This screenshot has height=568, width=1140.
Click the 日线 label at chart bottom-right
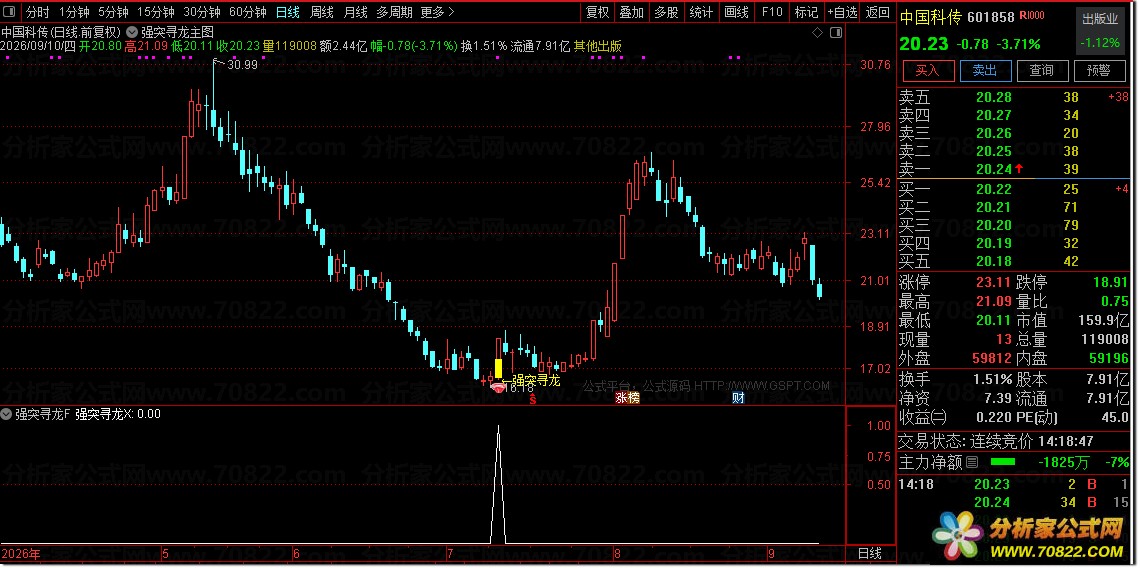(x=870, y=554)
